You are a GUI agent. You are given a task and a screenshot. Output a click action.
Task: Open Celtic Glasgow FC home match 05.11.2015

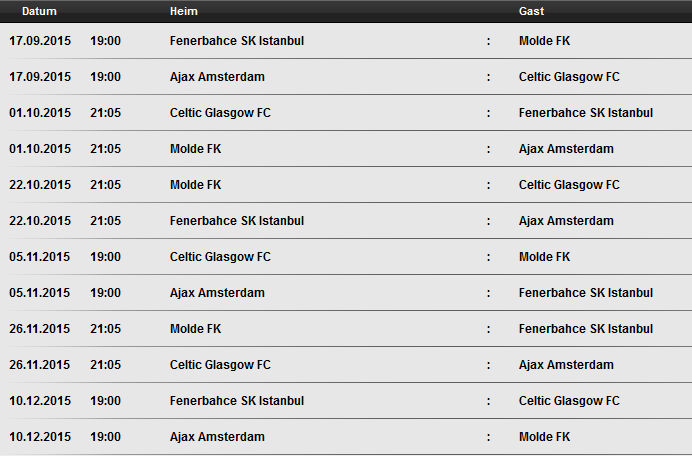click(220, 257)
